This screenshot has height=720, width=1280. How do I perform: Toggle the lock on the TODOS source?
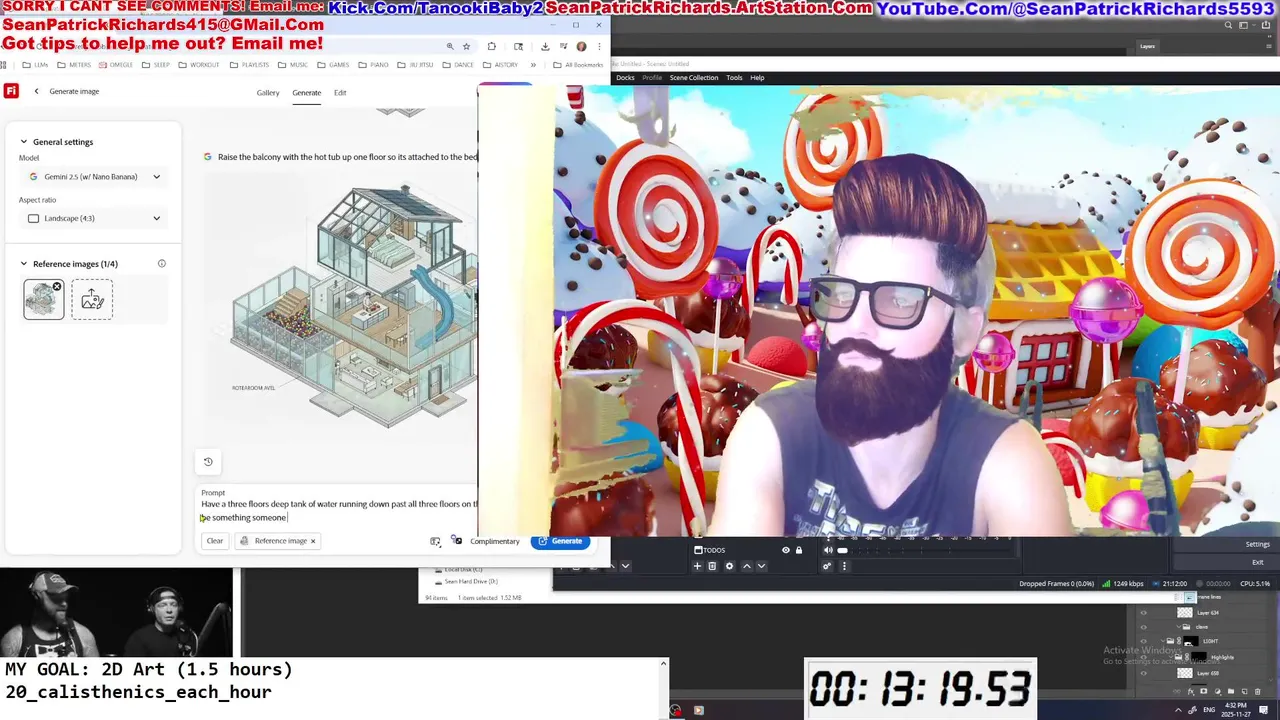pyautogui.click(x=798, y=550)
